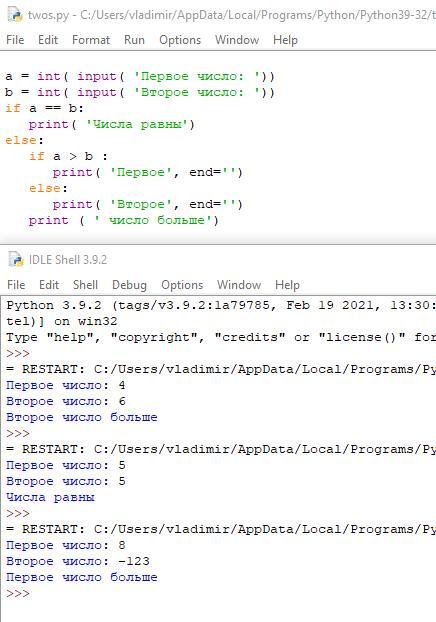Open the editor File menu

15,40
